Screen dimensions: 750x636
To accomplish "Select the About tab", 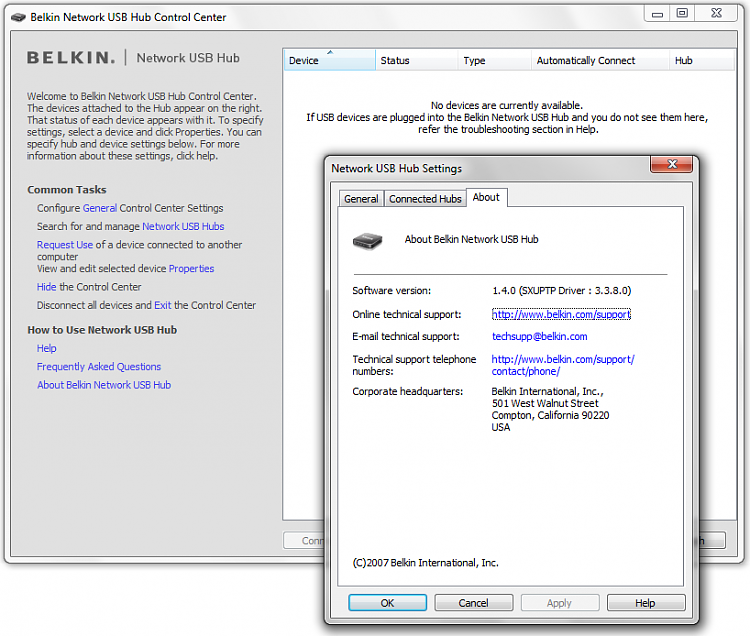I will (486, 197).
